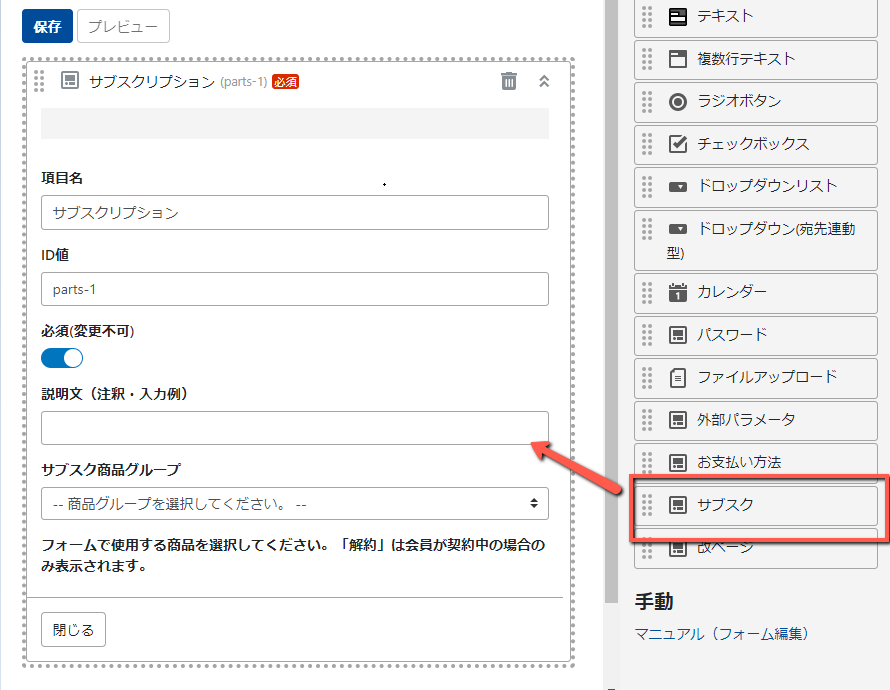Click the 保存 button to save
Viewport: 890px width, 690px height.
(x=46, y=25)
